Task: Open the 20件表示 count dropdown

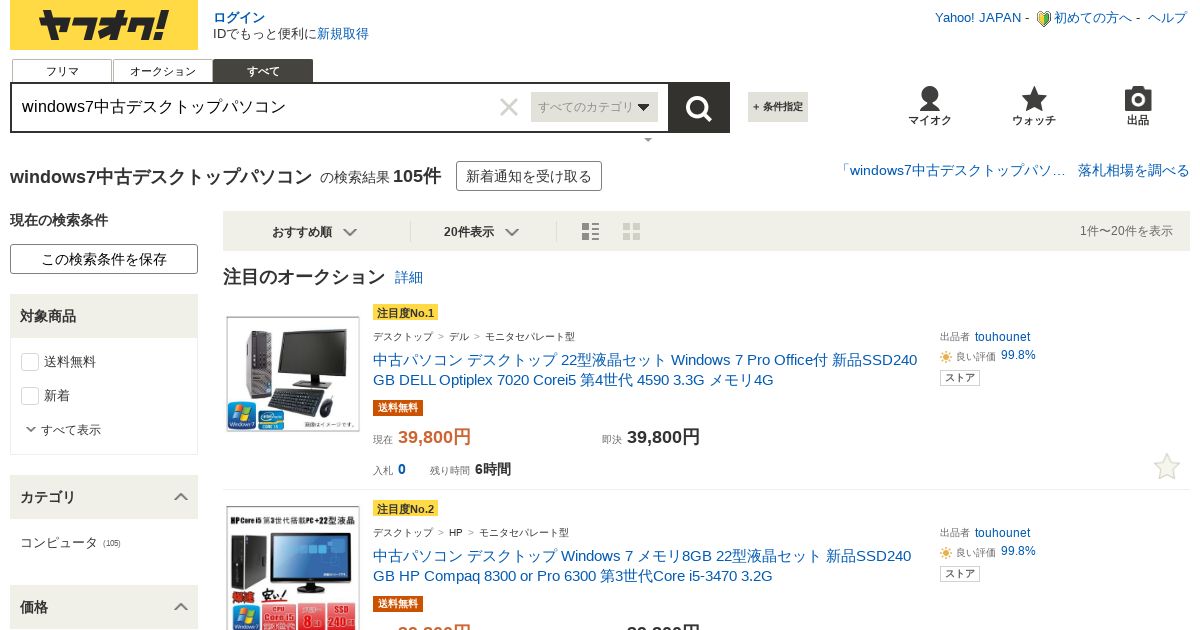Action: (481, 232)
